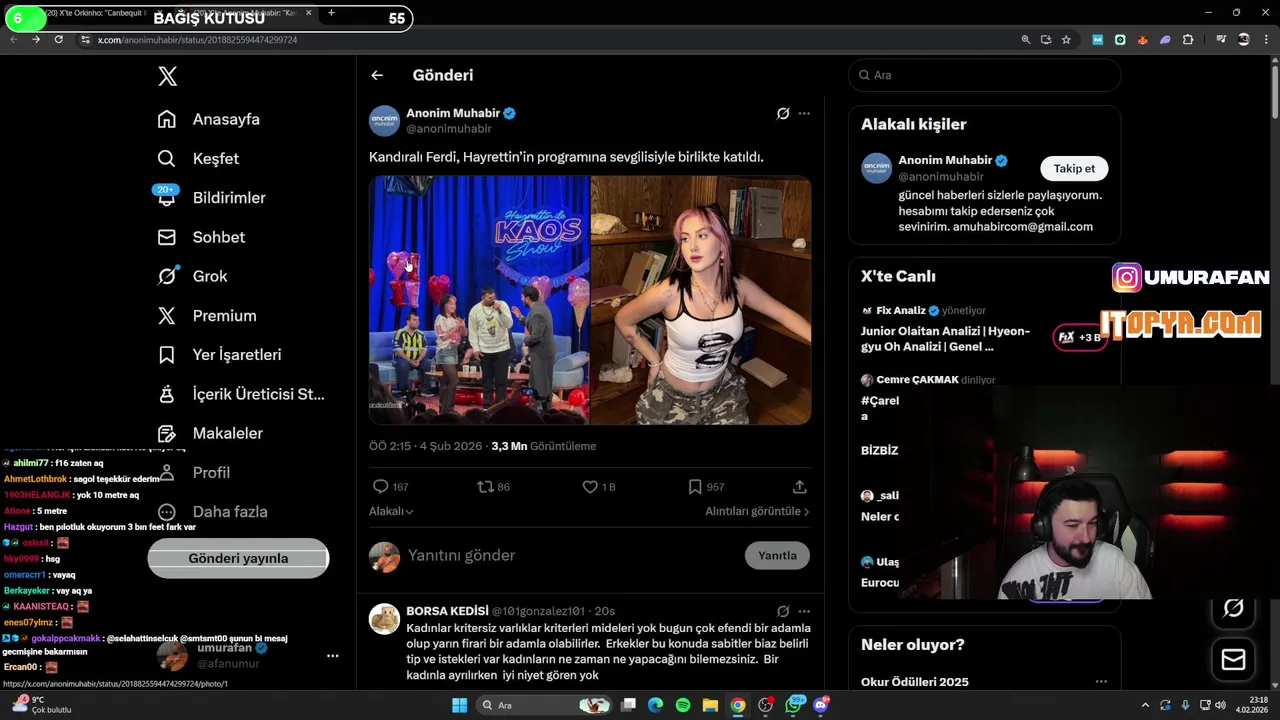Click the zoom magnifier in address bar
The image size is (1280, 720).
[x=1025, y=40]
